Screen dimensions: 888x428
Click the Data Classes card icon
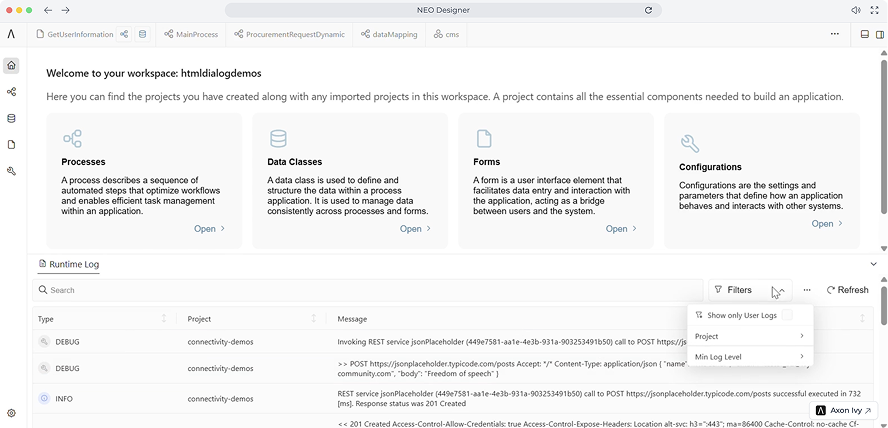(x=278, y=139)
